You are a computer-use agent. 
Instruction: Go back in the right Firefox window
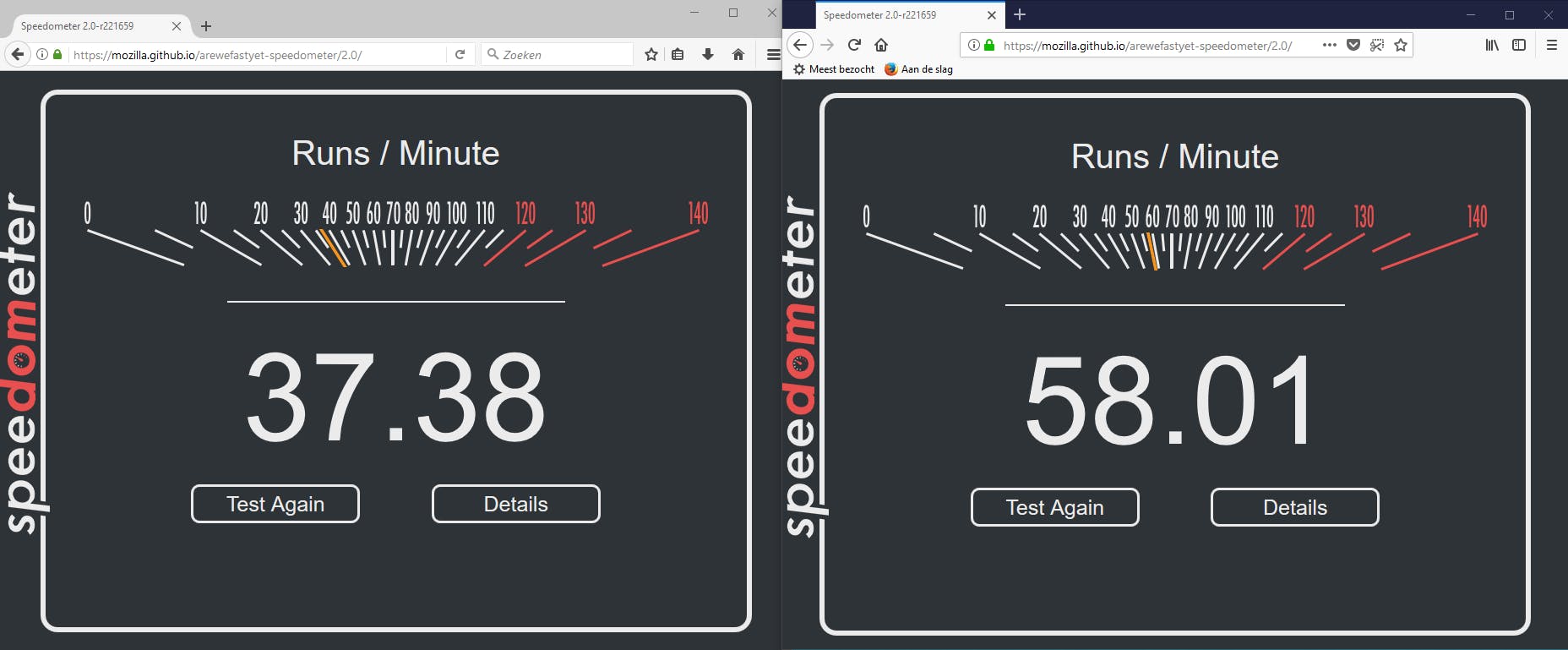point(800,45)
